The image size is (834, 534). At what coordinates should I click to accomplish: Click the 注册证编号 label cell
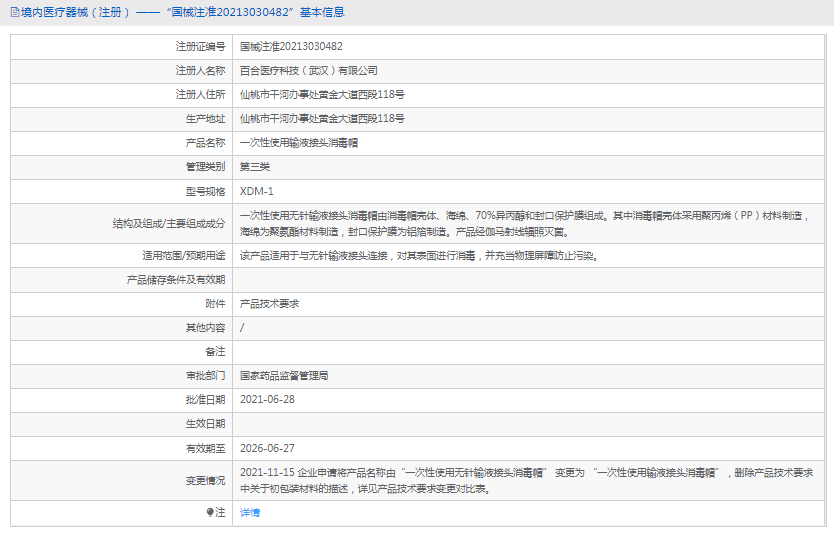pos(201,47)
